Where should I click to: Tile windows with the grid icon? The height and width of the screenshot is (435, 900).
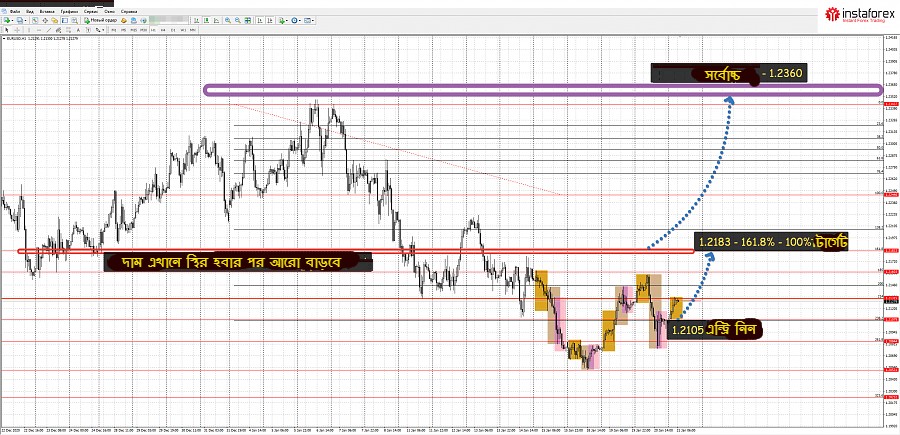coord(247,21)
